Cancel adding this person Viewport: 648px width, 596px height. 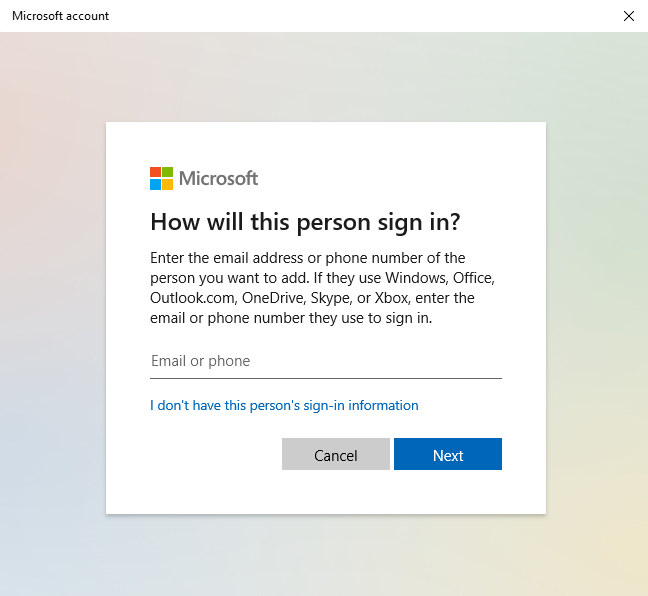point(336,454)
